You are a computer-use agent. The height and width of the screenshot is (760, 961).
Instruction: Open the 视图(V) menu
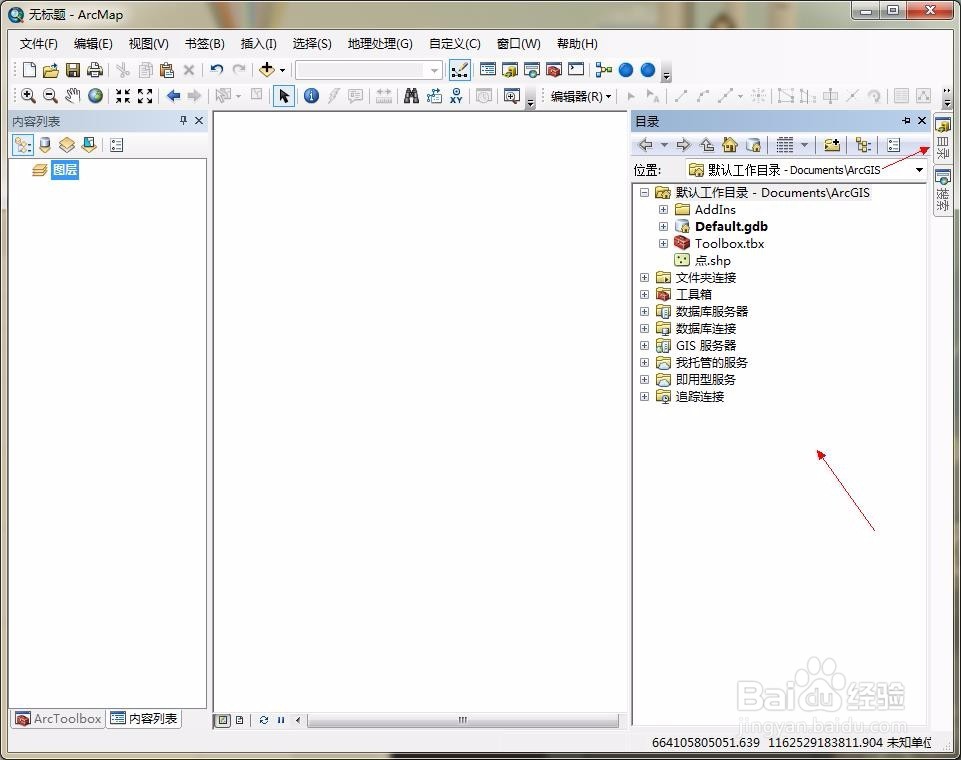pyautogui.click(x=148, y=44)
